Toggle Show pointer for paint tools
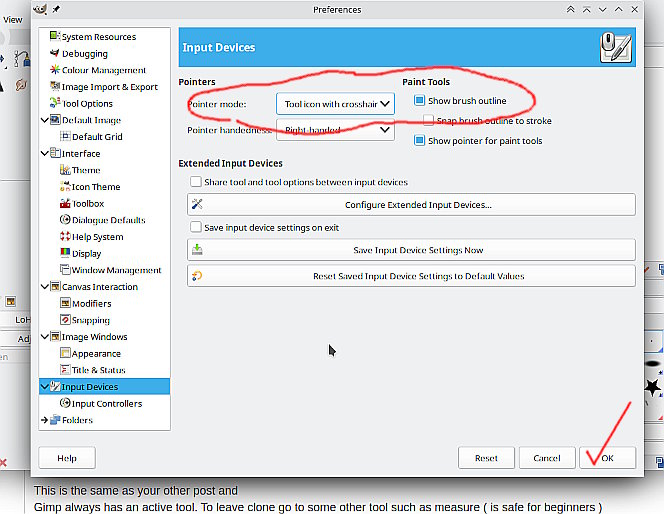 [x=419, y=141]
